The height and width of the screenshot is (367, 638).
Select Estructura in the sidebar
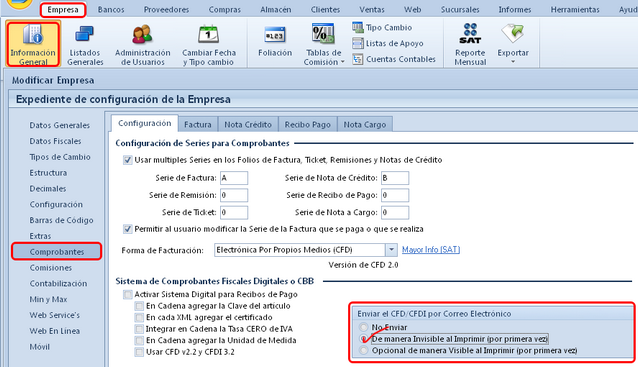coord(48,173)
